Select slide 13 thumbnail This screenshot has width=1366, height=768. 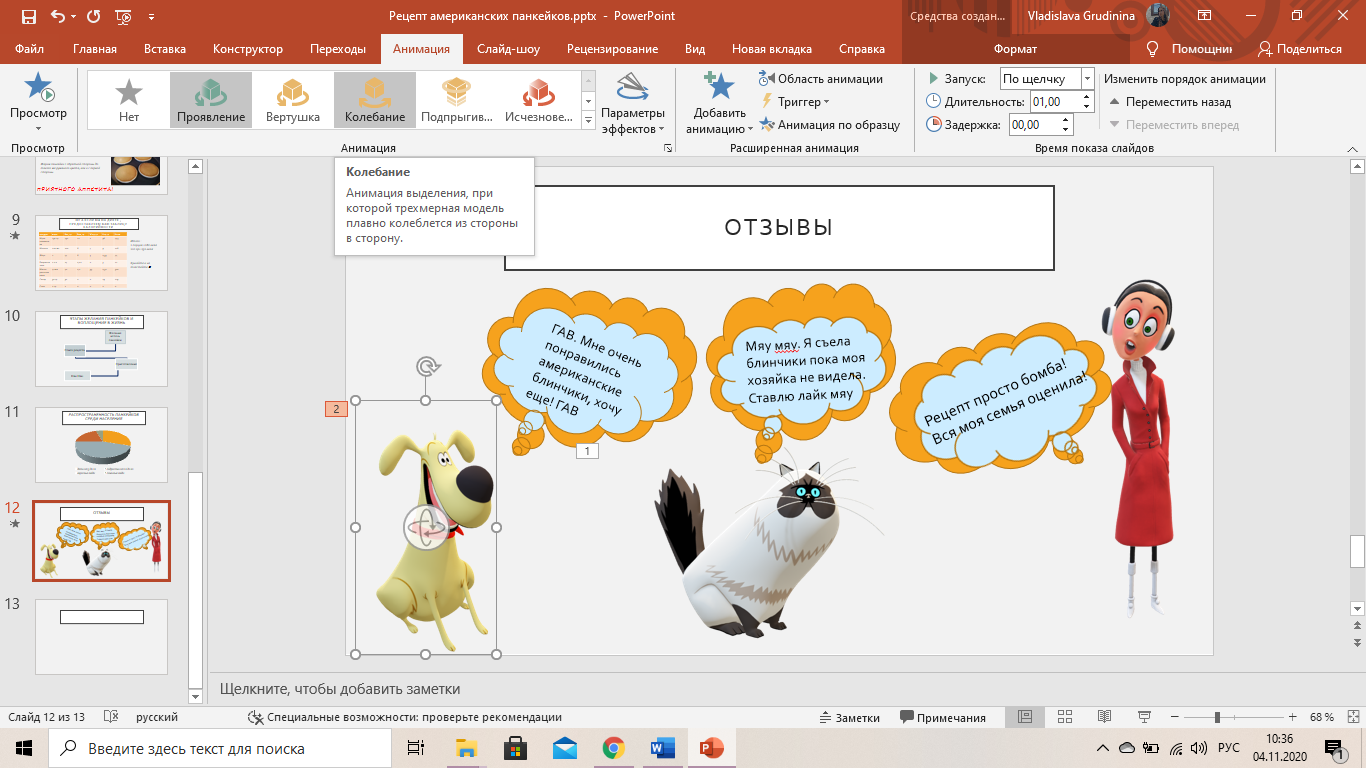click(100, 636)
